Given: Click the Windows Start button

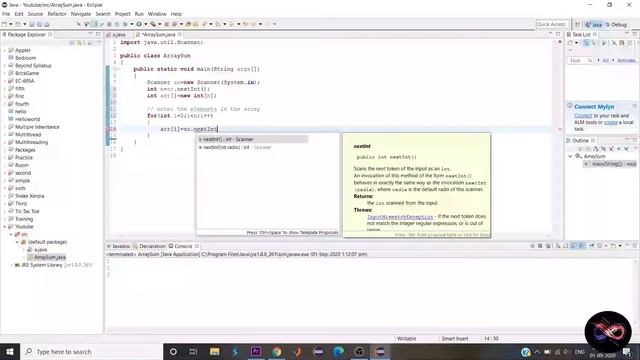Looking at the screenshot, I should pyautogui.click(x=10, y=352).
